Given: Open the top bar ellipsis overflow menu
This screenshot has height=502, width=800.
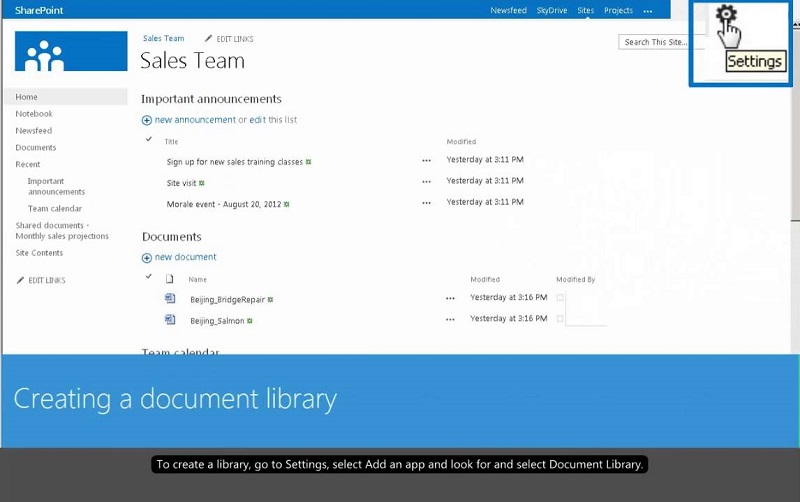Looking at the screenshot, I should pos(647,11).
